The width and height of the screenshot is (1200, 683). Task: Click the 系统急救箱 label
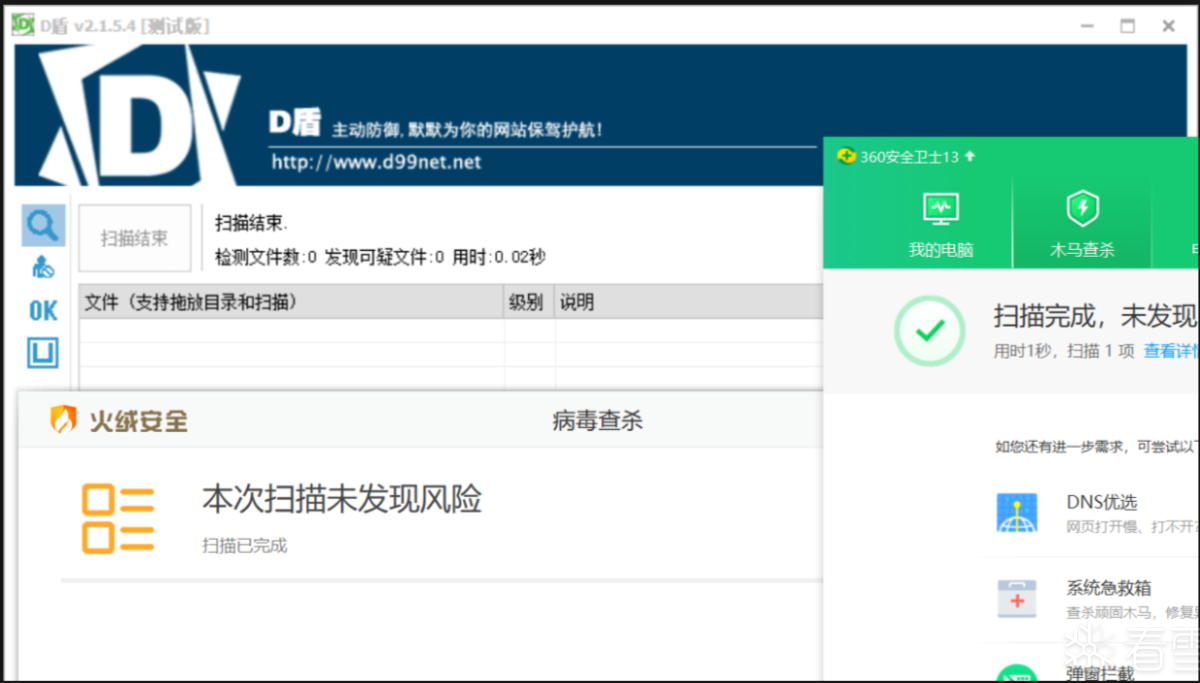point(1108,588)
